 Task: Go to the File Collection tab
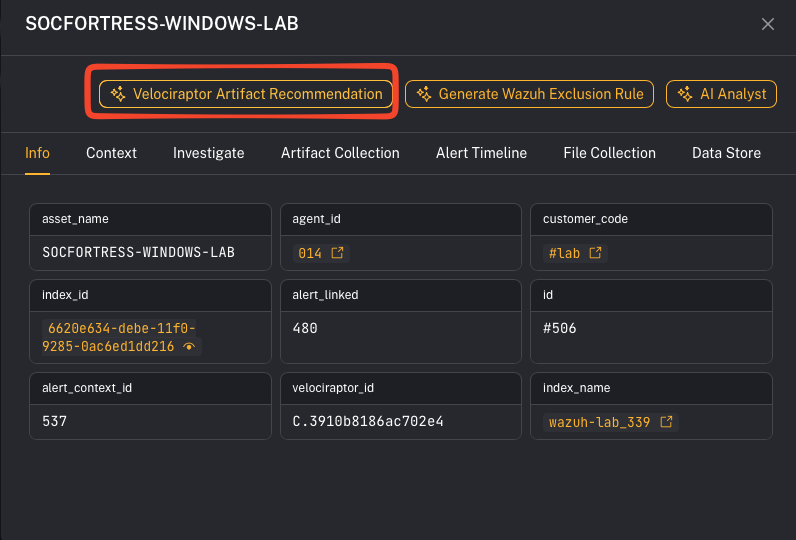[609, 153]
